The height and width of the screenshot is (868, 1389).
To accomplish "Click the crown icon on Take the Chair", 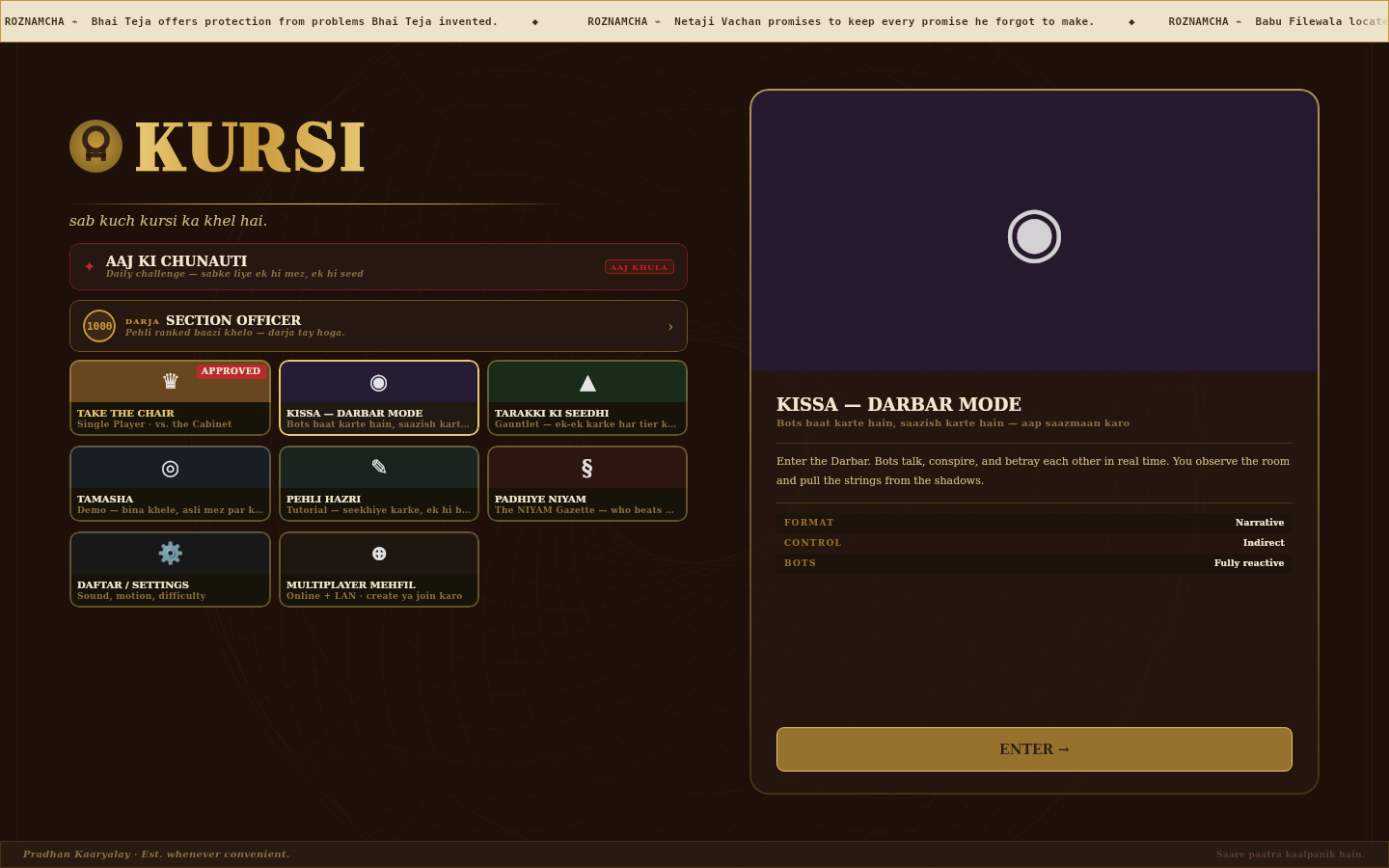I will (171, 382).
